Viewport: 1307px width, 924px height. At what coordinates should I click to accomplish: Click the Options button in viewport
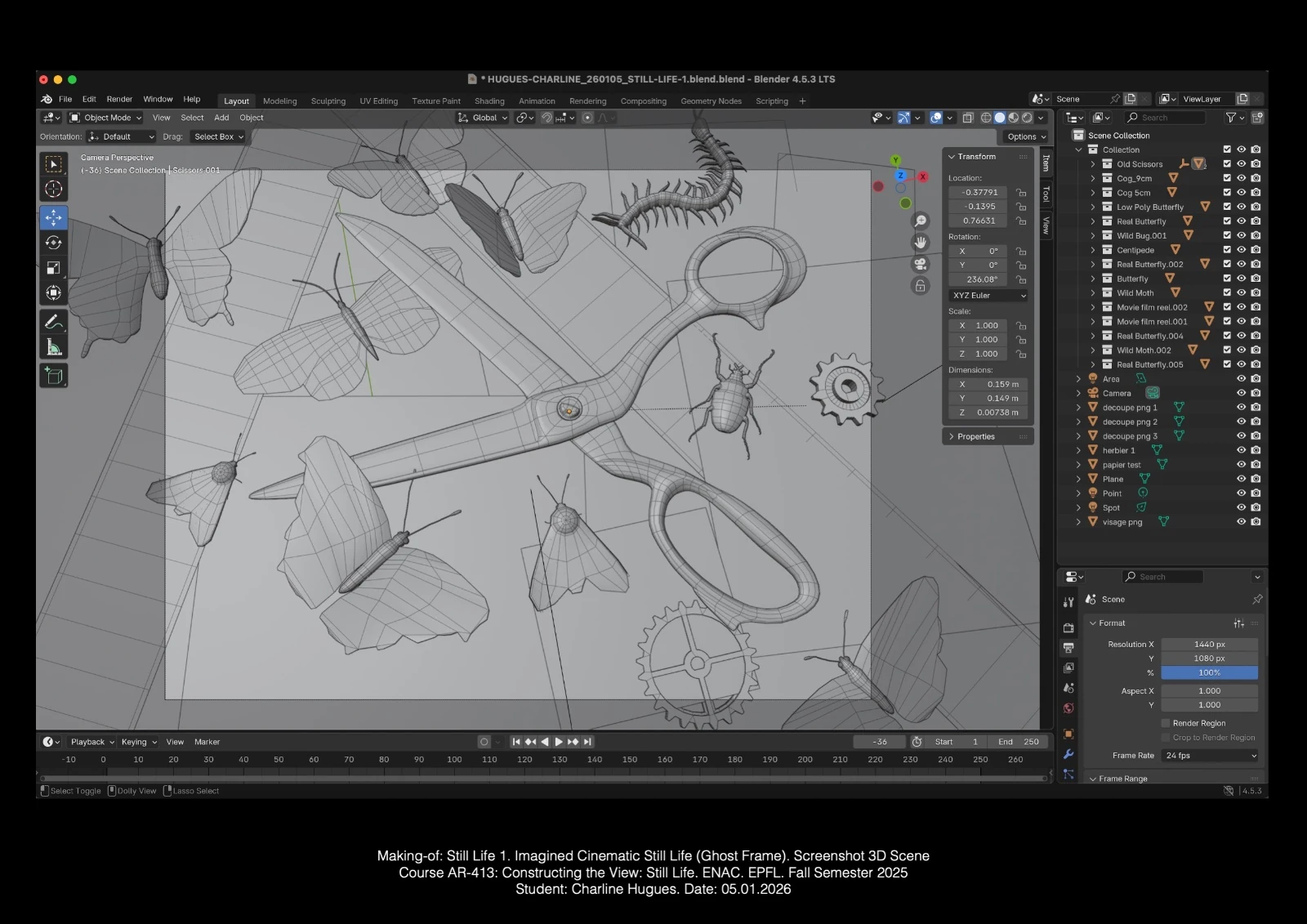tap(1025, 136)
